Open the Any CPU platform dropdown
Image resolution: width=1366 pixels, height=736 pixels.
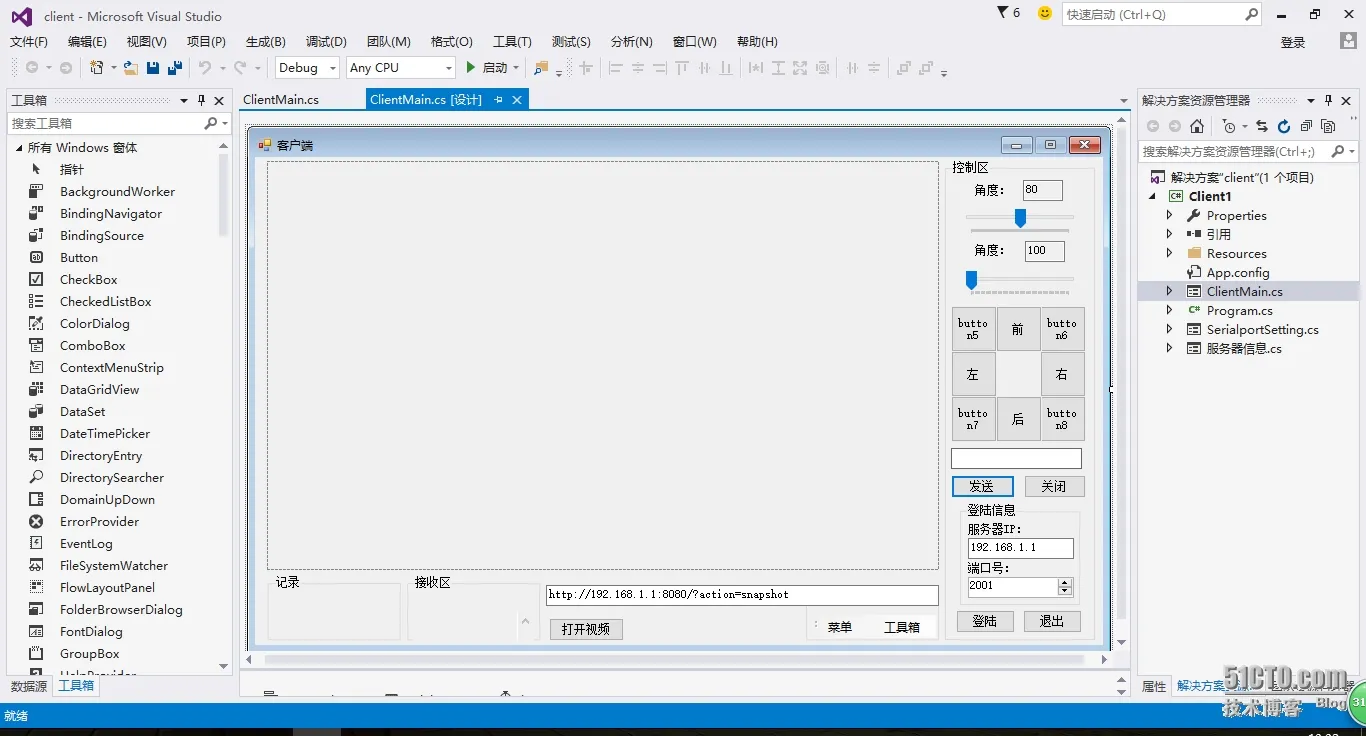point(447,68)
